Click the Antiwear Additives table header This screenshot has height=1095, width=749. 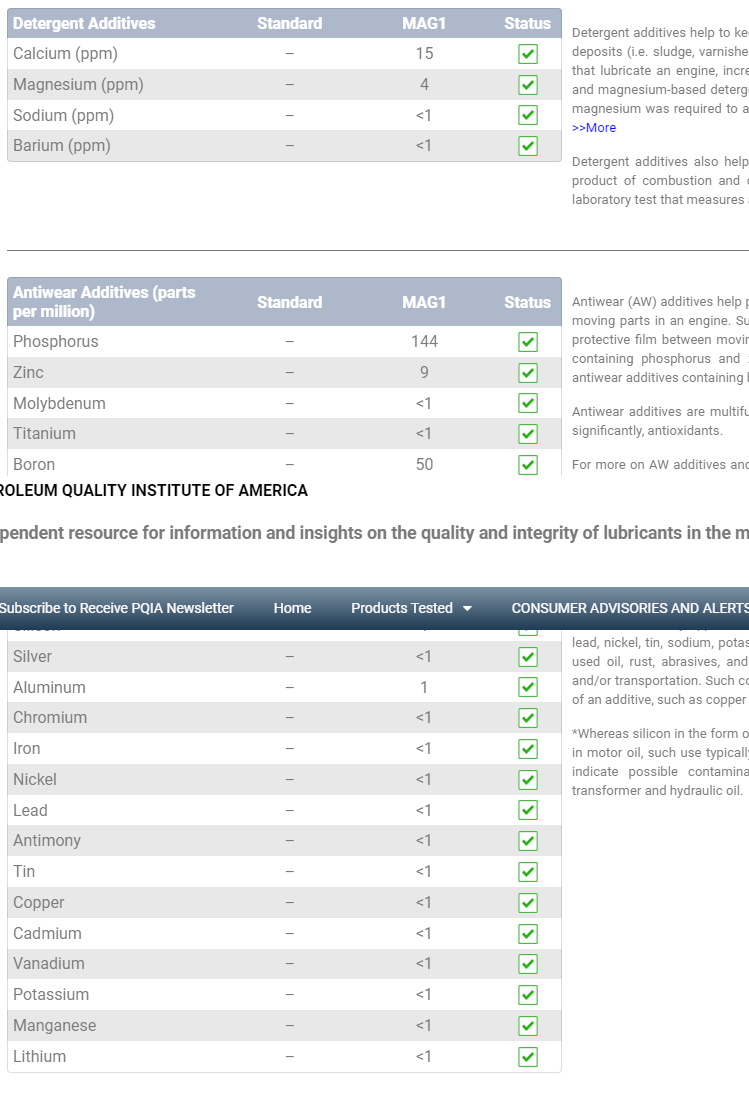[x=104, y=302]
